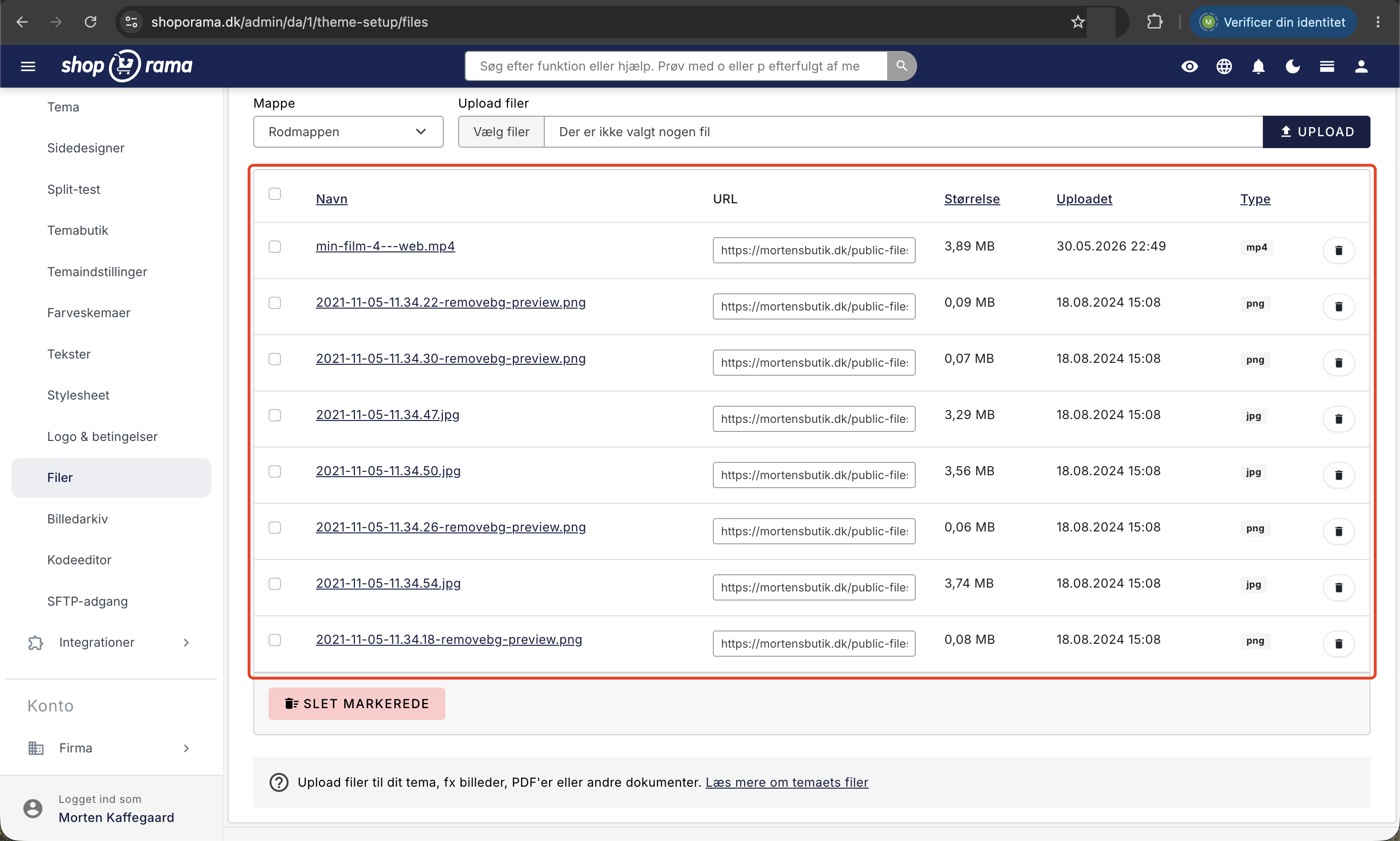Check the 2021-11-05-11.34.26-removebg-preview.png checkbox
Viewport: 1400px width, 841px height.
(275, 527)
